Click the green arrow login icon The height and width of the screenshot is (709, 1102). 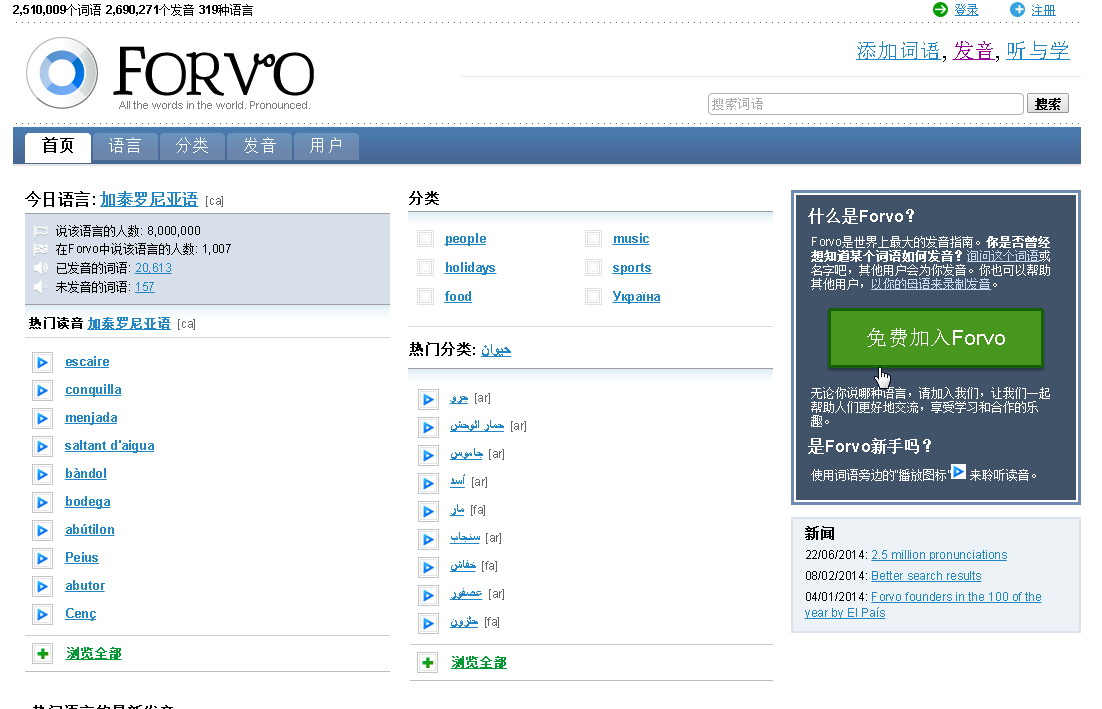pos(940,9)
